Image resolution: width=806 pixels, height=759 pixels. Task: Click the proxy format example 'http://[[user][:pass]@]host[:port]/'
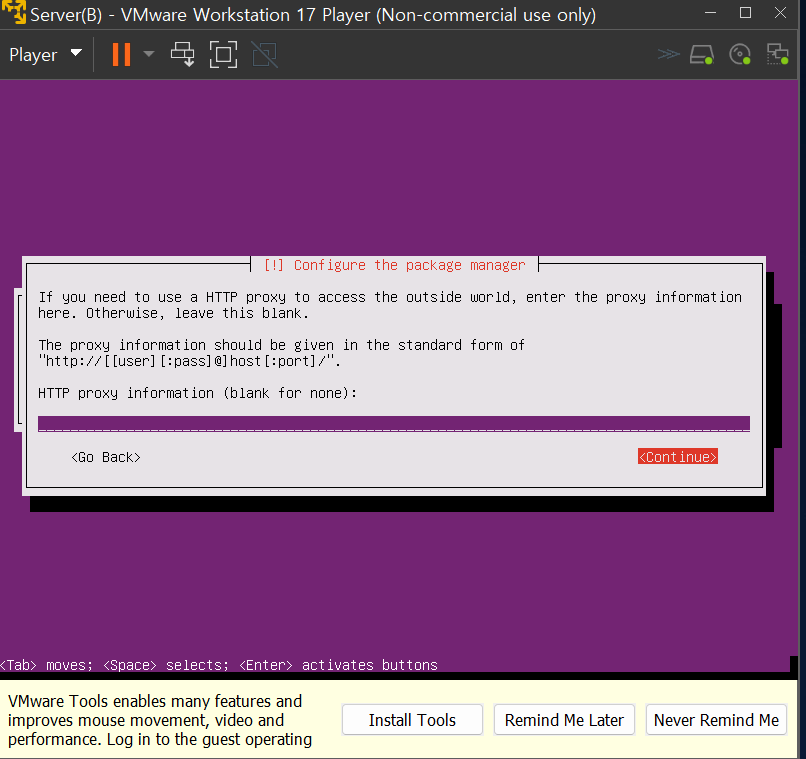click(190, 361)
